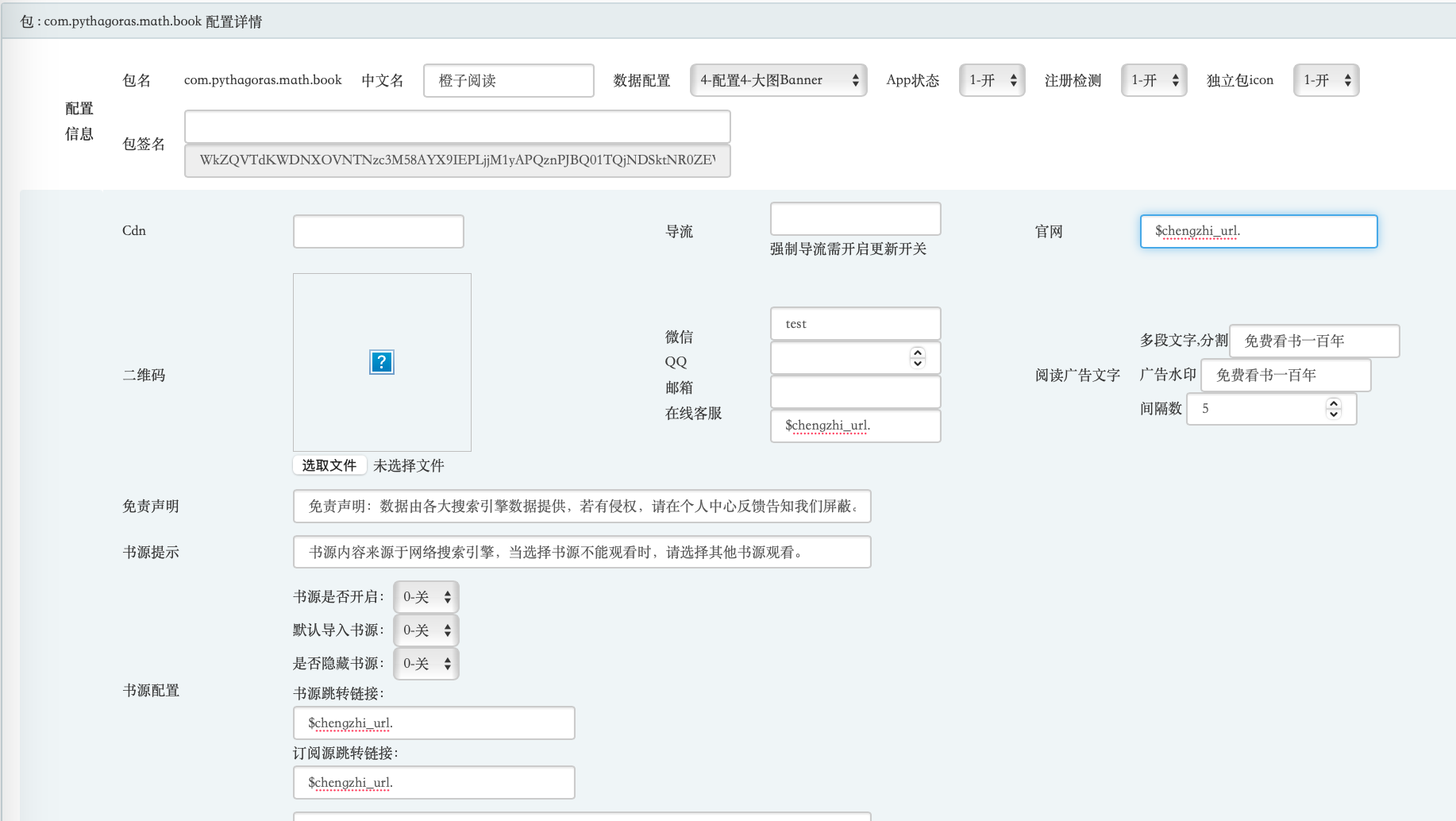Click the 书源跳转链接 input field
Image resolution: width=1456 pixels, height=821 pixels.
pyautogui.click(x=433, y=723)
